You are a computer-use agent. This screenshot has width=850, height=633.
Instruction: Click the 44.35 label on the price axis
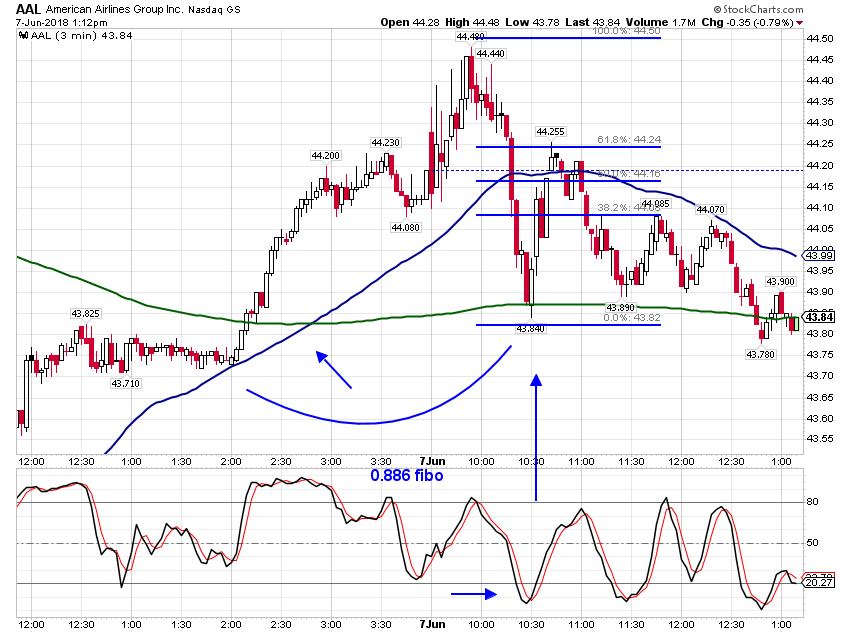pyautogui.click(x=820, y=102)
